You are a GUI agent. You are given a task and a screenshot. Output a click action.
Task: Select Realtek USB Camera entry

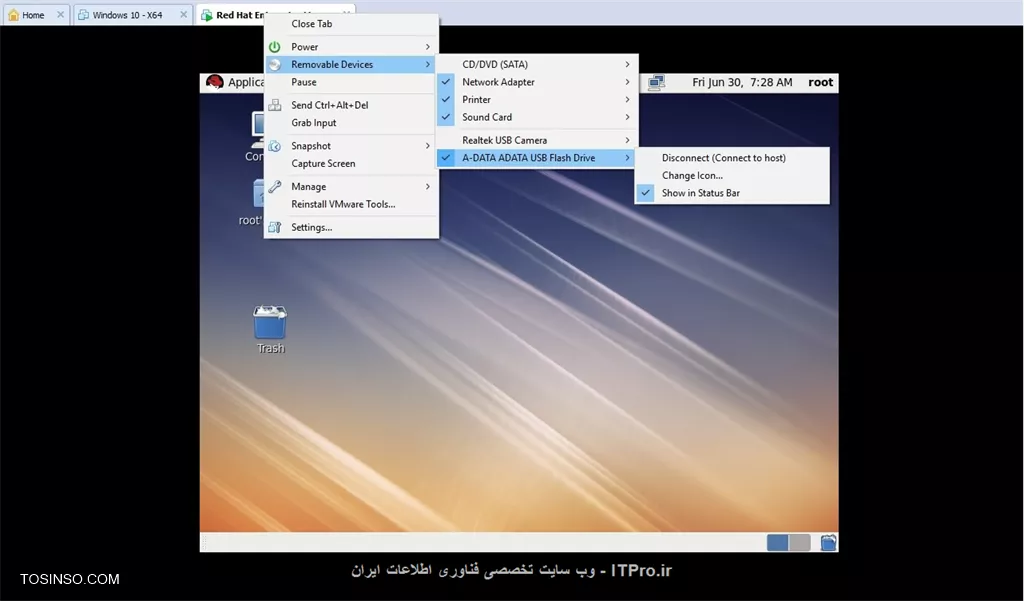pos(537,140)
